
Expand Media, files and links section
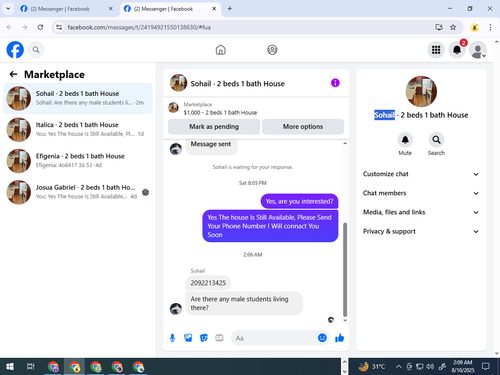point(421,212)
